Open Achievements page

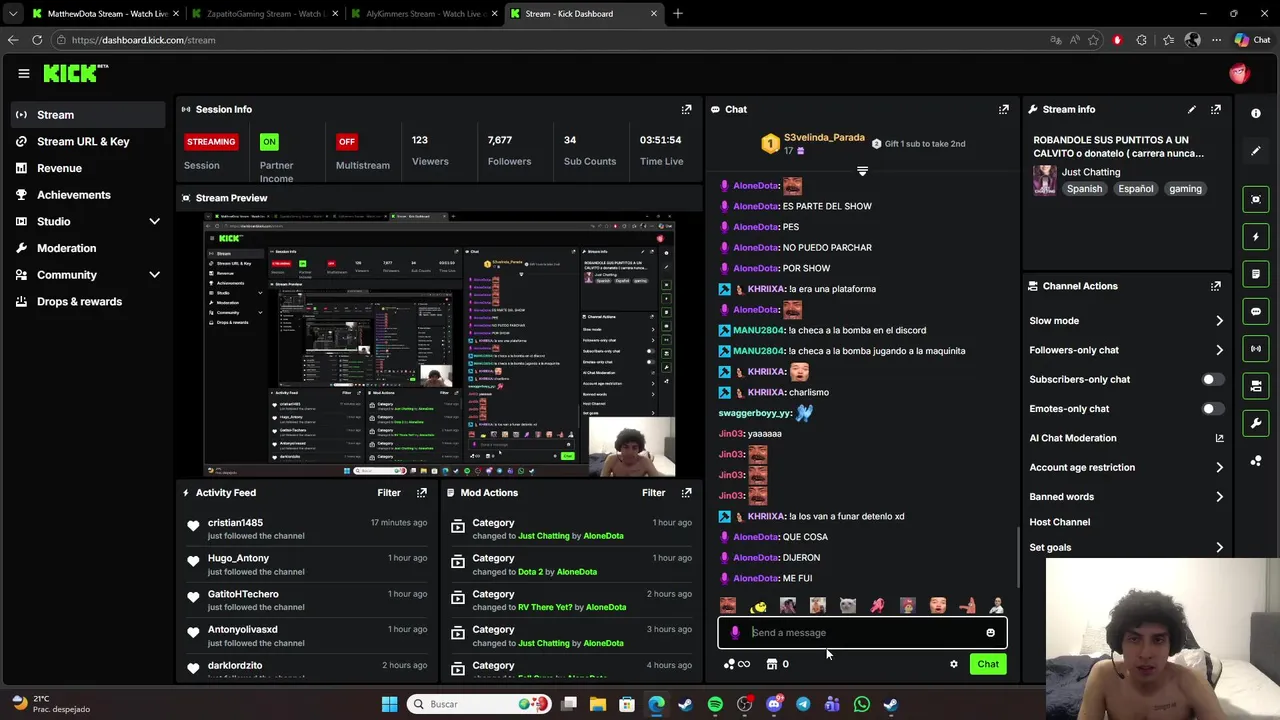tap(88, 195)
